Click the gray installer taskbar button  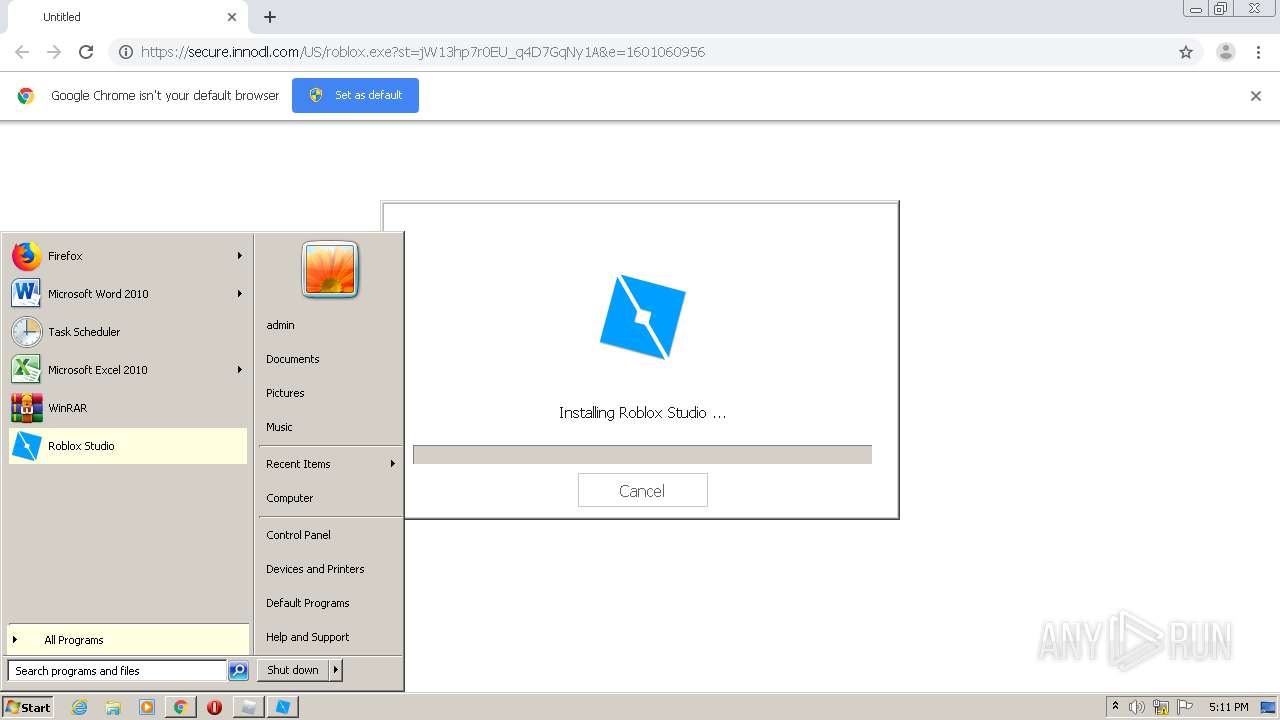click(248, 707)
